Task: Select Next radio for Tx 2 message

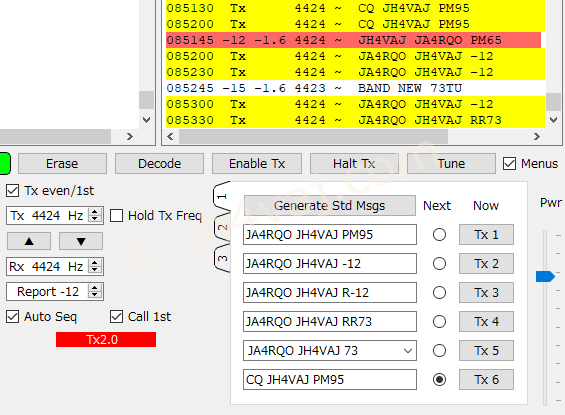Action: tap(439, 264)
